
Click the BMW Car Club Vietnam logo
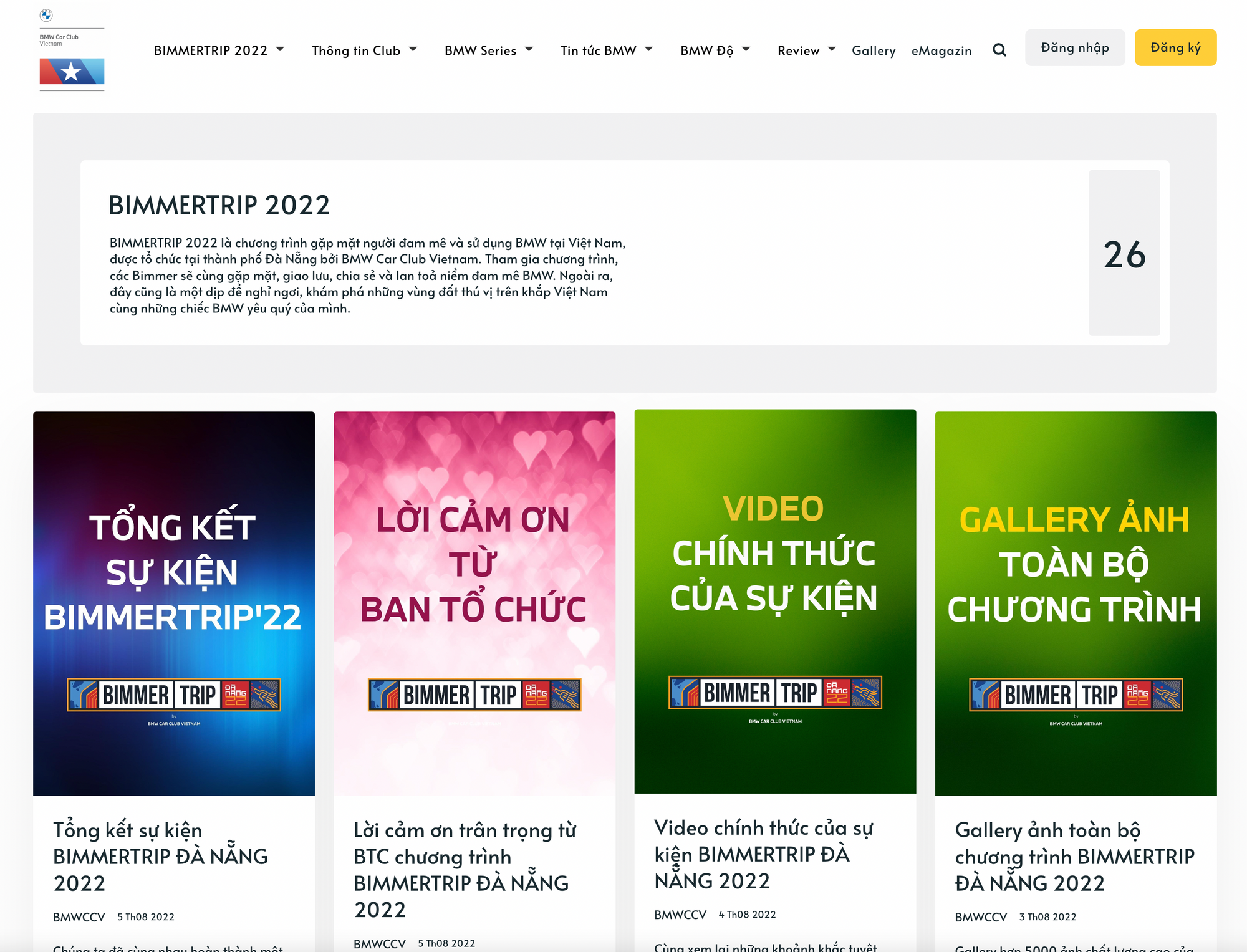pyautogui.click(x=72, y=50)
